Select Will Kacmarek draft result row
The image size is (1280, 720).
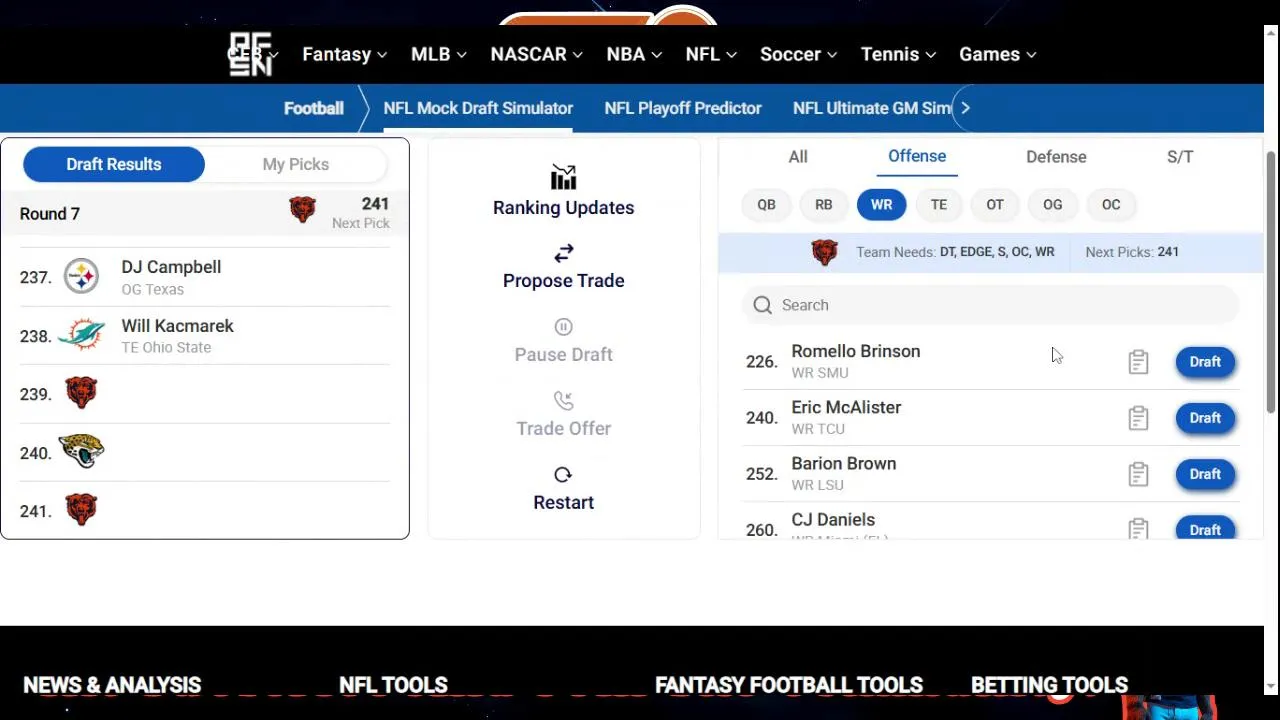(x=205, y=336)
